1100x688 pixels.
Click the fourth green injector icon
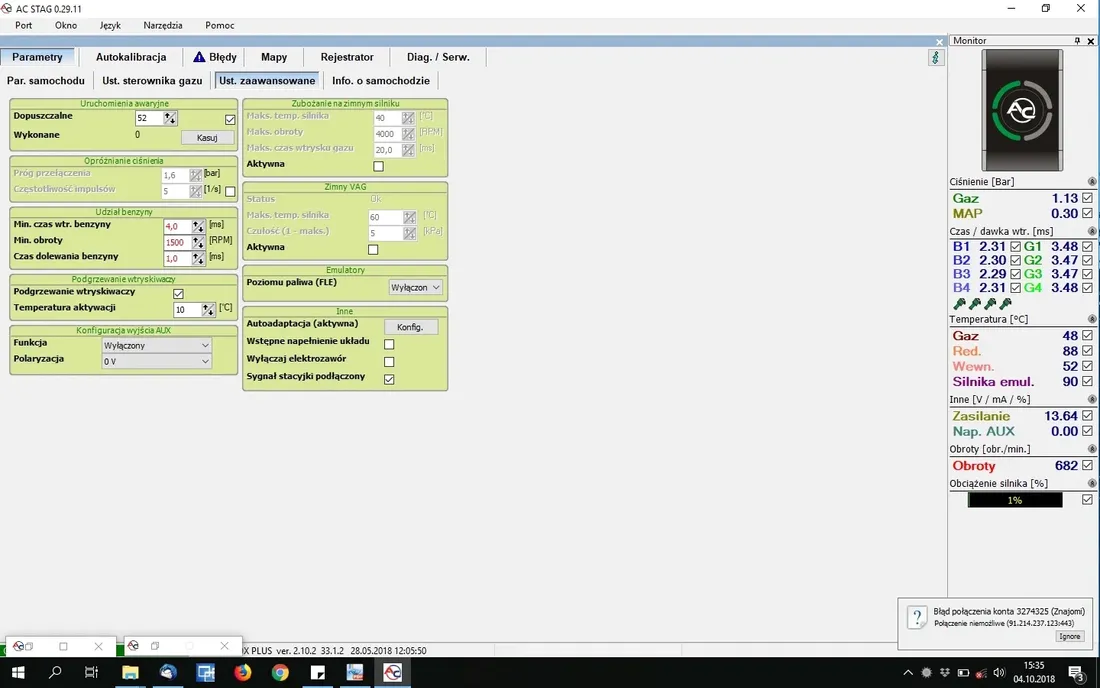(x=1006, y=304)
